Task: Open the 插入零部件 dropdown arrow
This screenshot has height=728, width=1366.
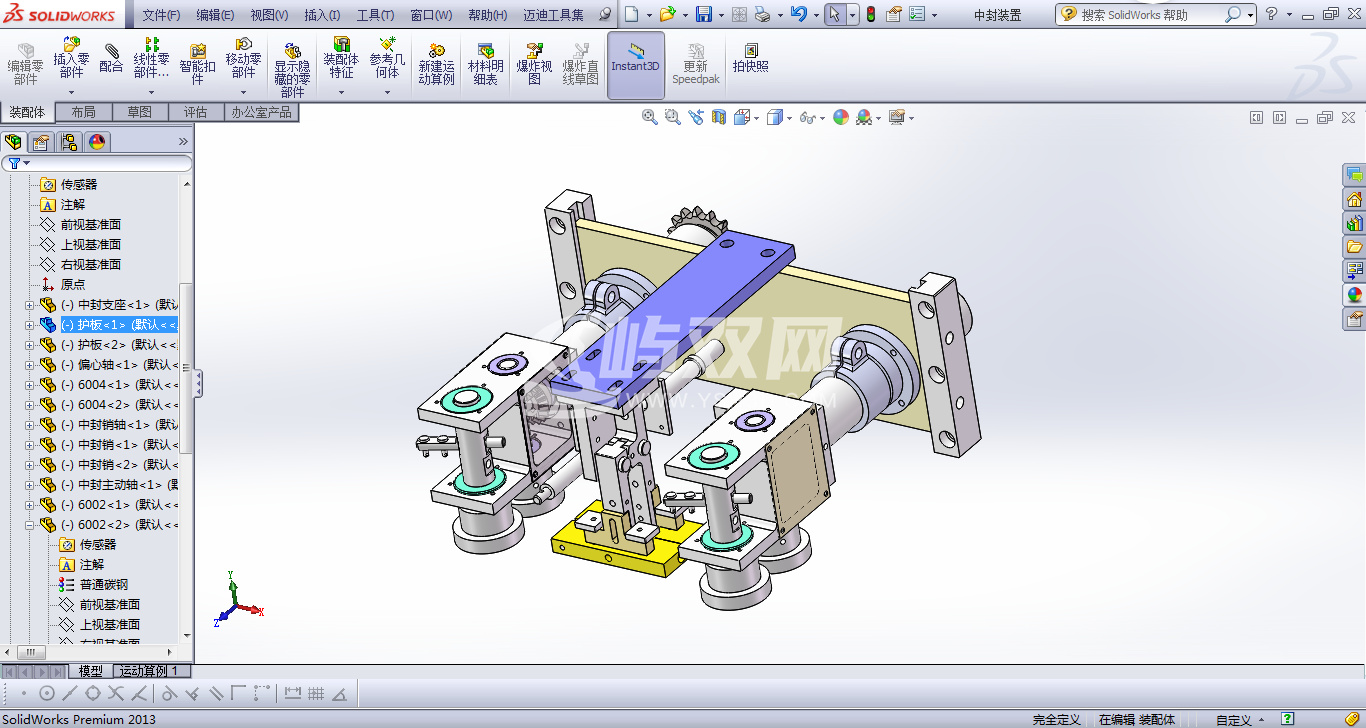Action: 71,92
